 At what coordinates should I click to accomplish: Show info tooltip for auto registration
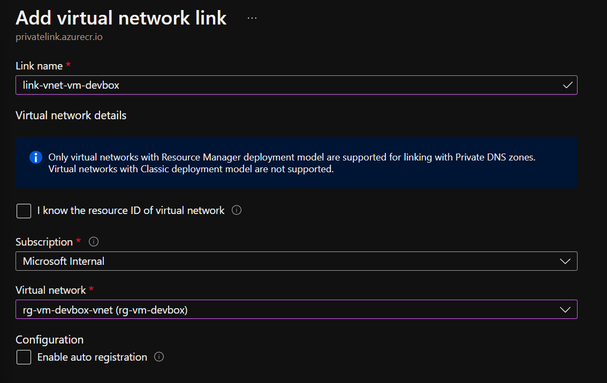[159, 357]
